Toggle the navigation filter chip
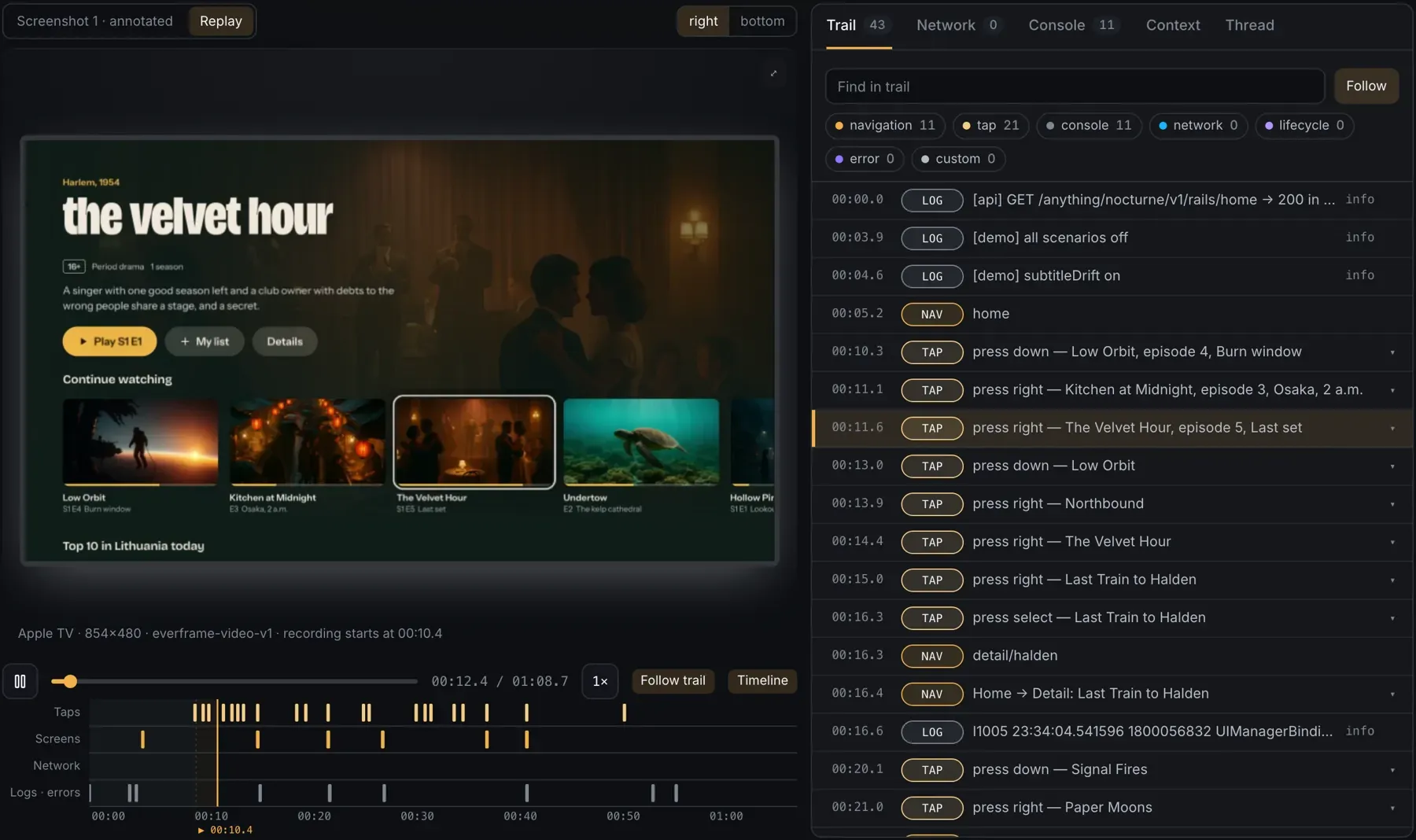This screenshot has height=840, width=1416. pyautogui.click(x=886, y=125)
